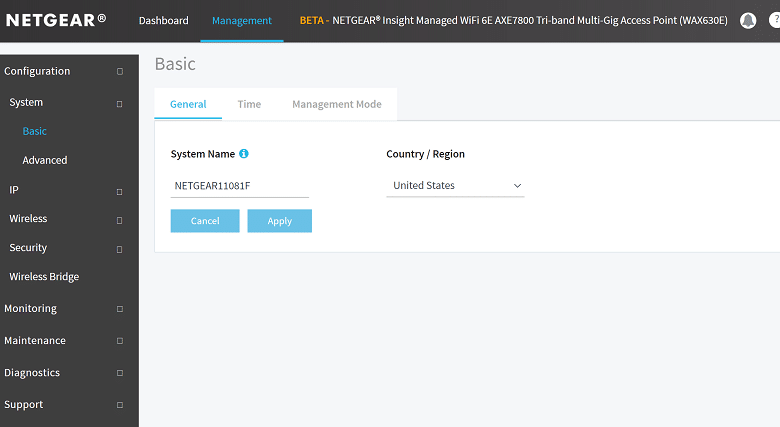Screen dimensions: 780x427
Task: Switch to the Time tab
Action: click(x=249, y=104)
